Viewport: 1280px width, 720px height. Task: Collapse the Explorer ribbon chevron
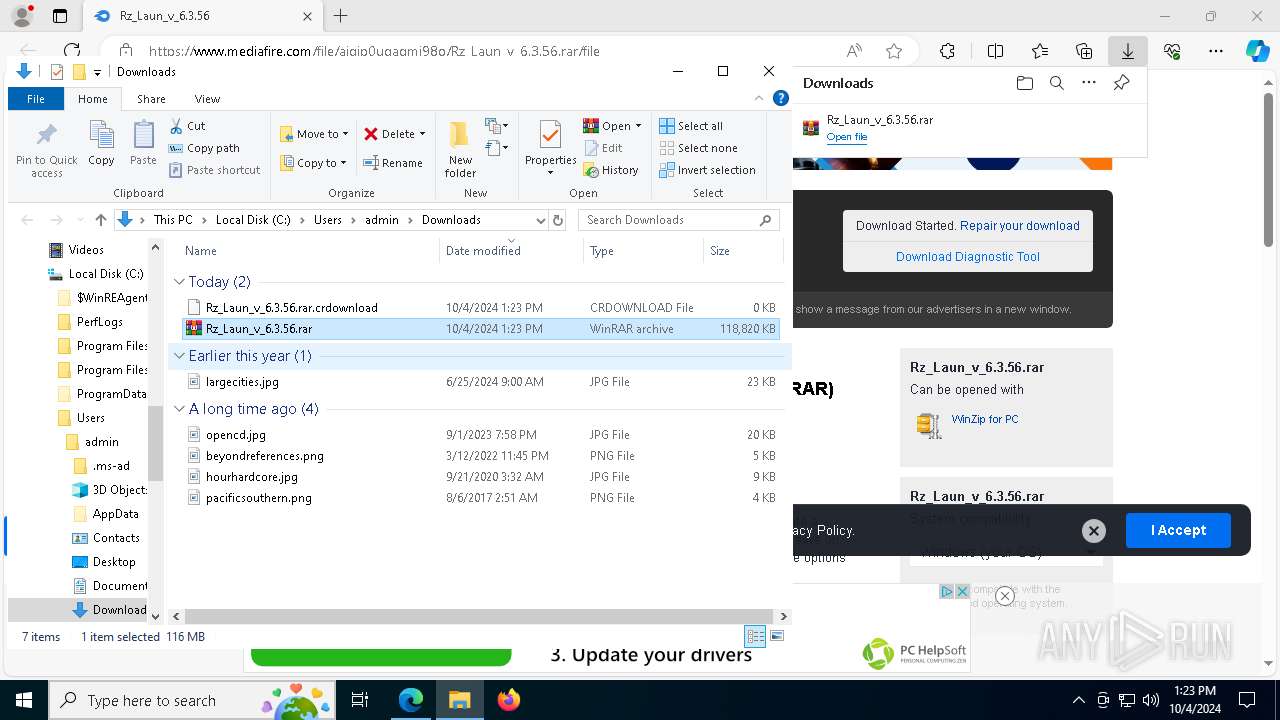pyautogui.click(x=760, y=98)
